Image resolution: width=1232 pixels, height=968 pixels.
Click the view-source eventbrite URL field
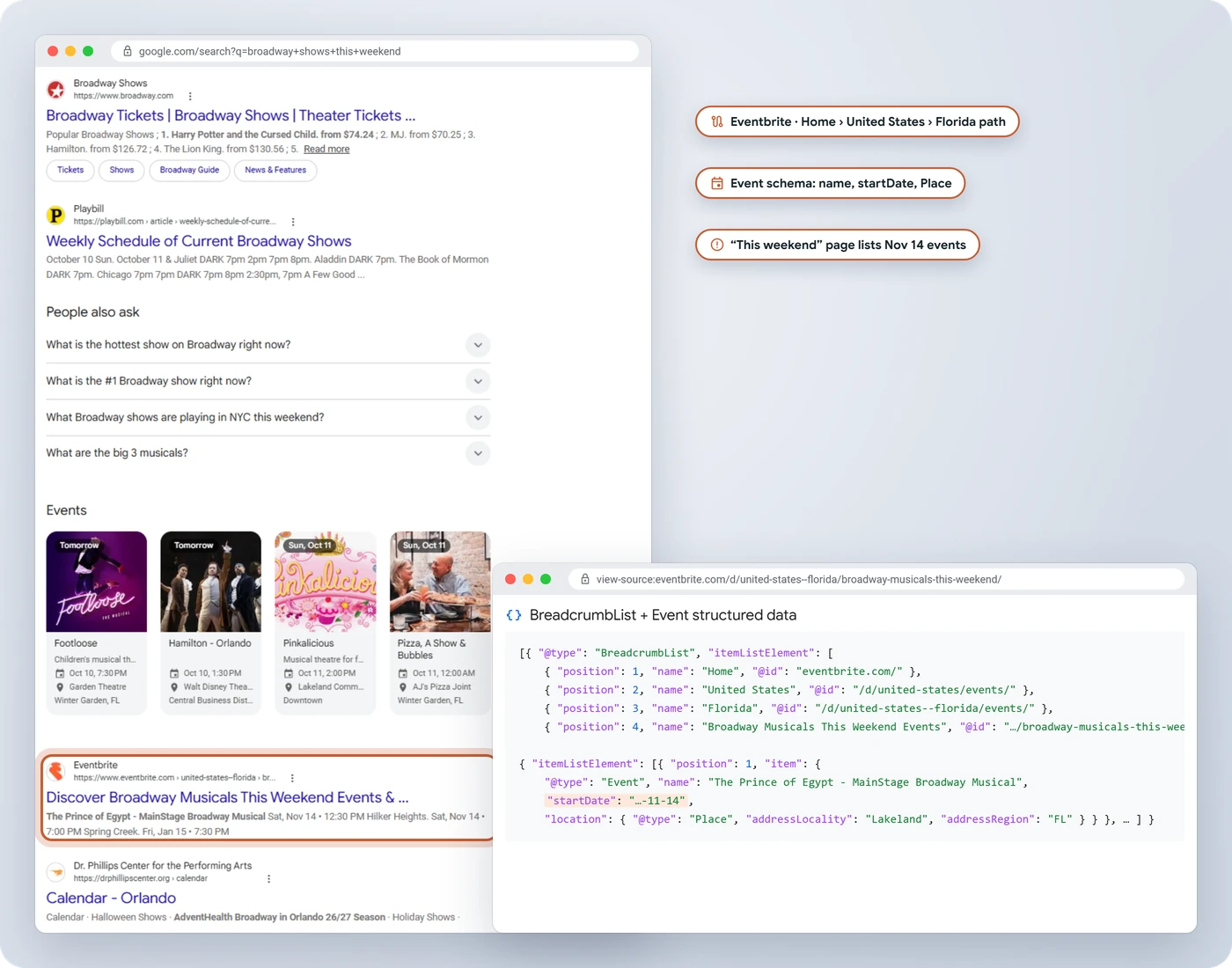click(x=876, y=579)
